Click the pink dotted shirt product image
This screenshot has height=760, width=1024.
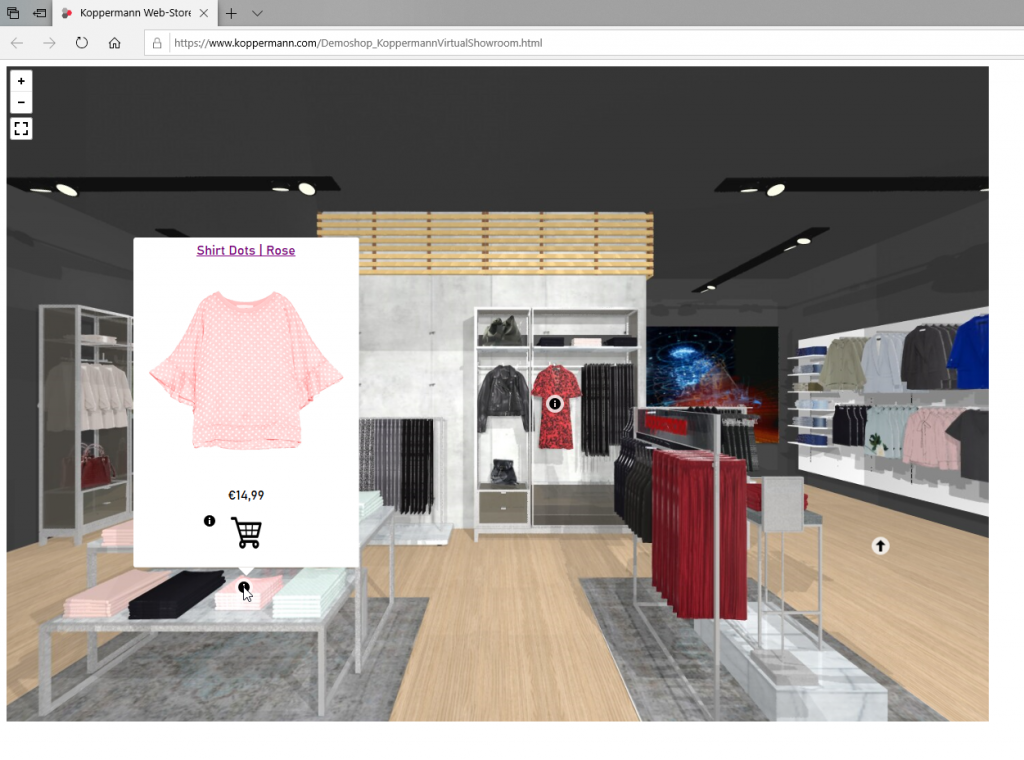[x=246, y=370]
